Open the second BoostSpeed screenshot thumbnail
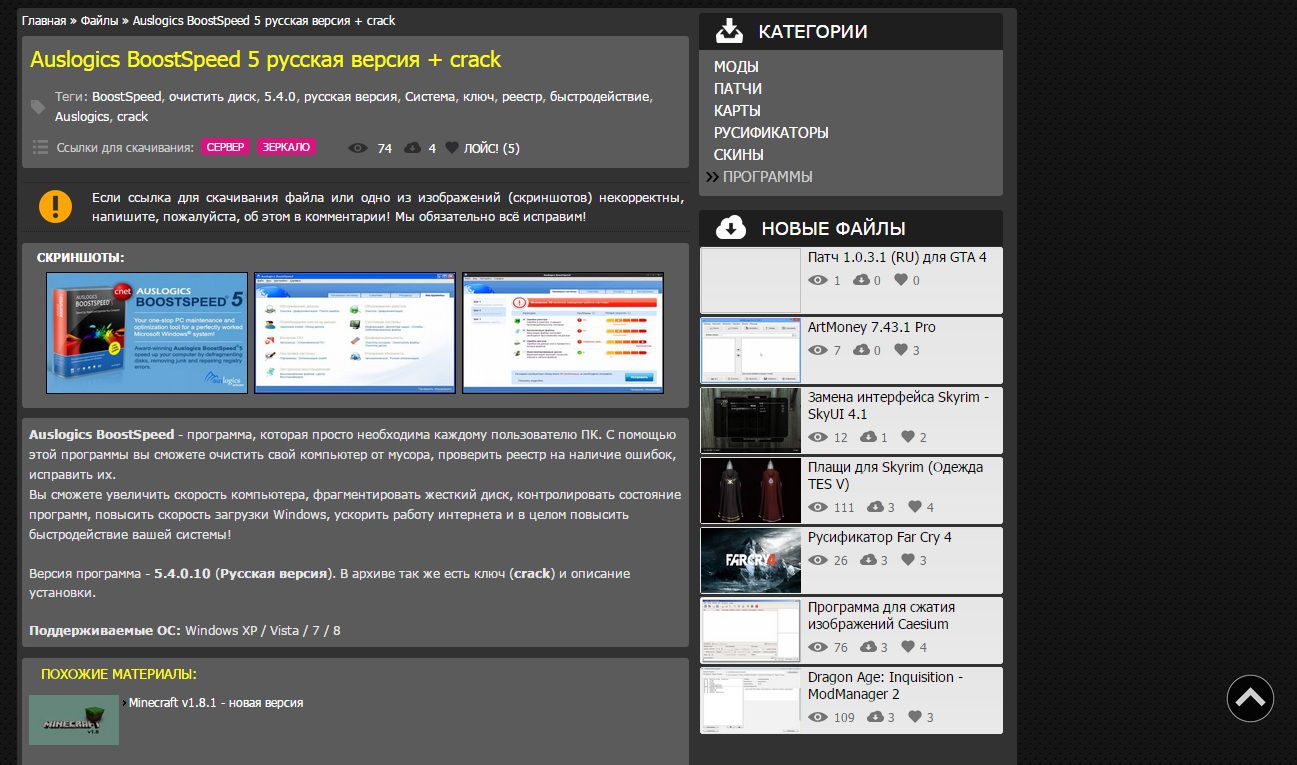 355,332
